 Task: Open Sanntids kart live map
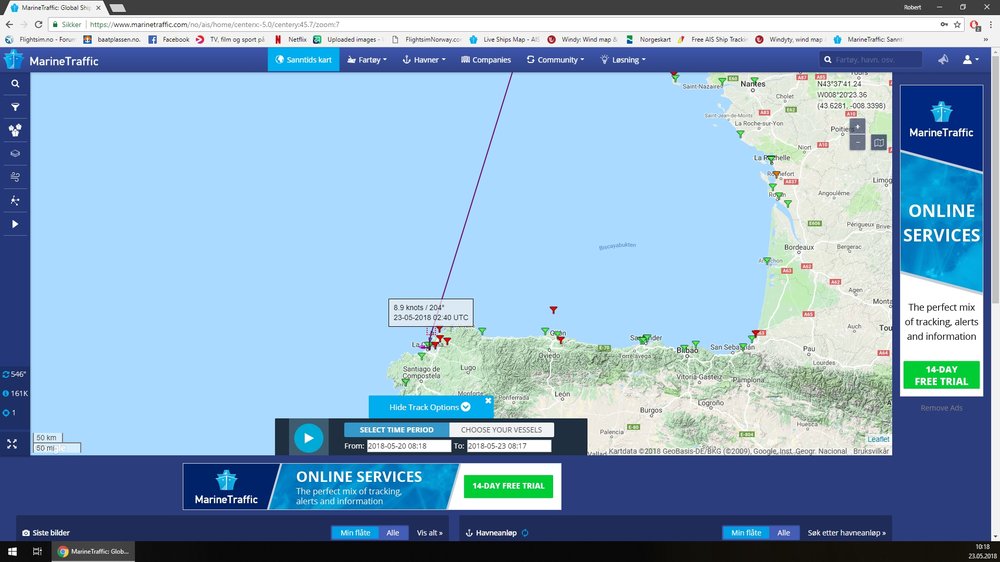304,60
